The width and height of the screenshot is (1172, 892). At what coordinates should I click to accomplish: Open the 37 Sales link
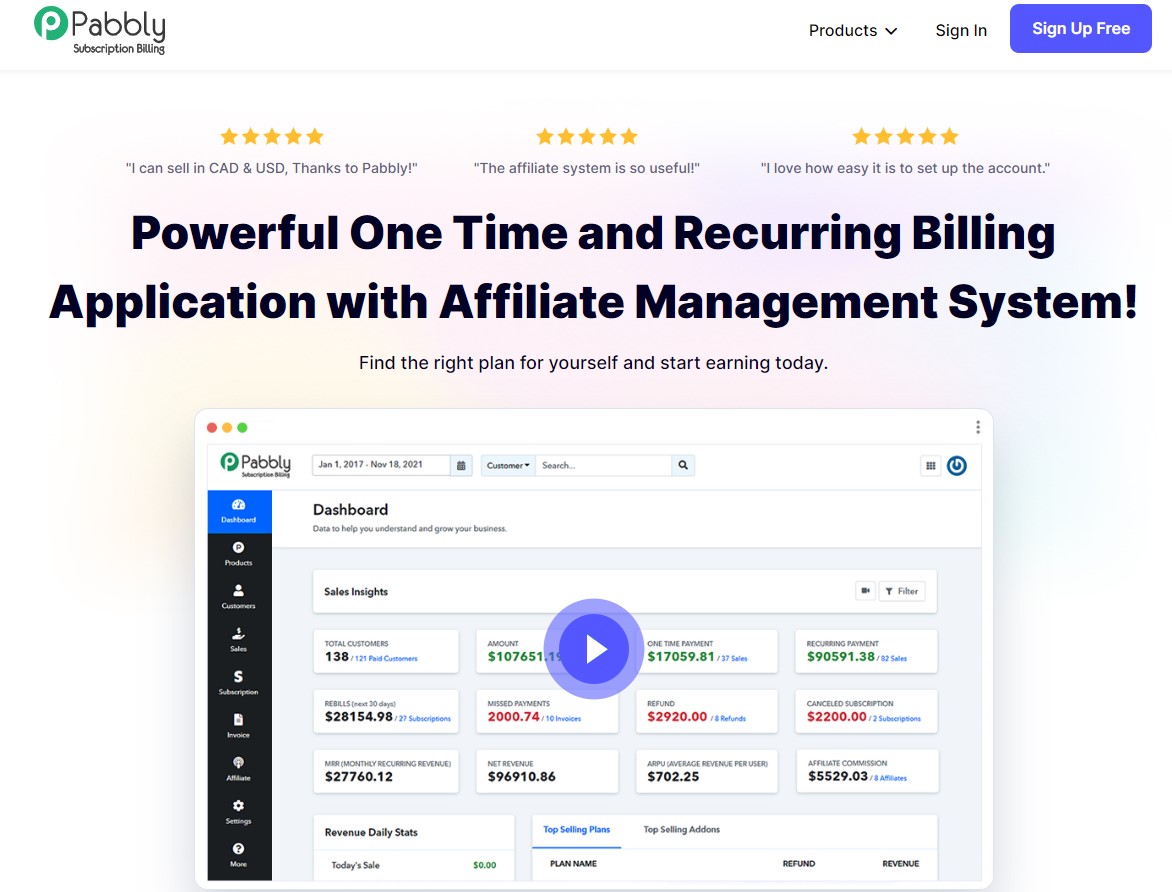click(734, 659)
